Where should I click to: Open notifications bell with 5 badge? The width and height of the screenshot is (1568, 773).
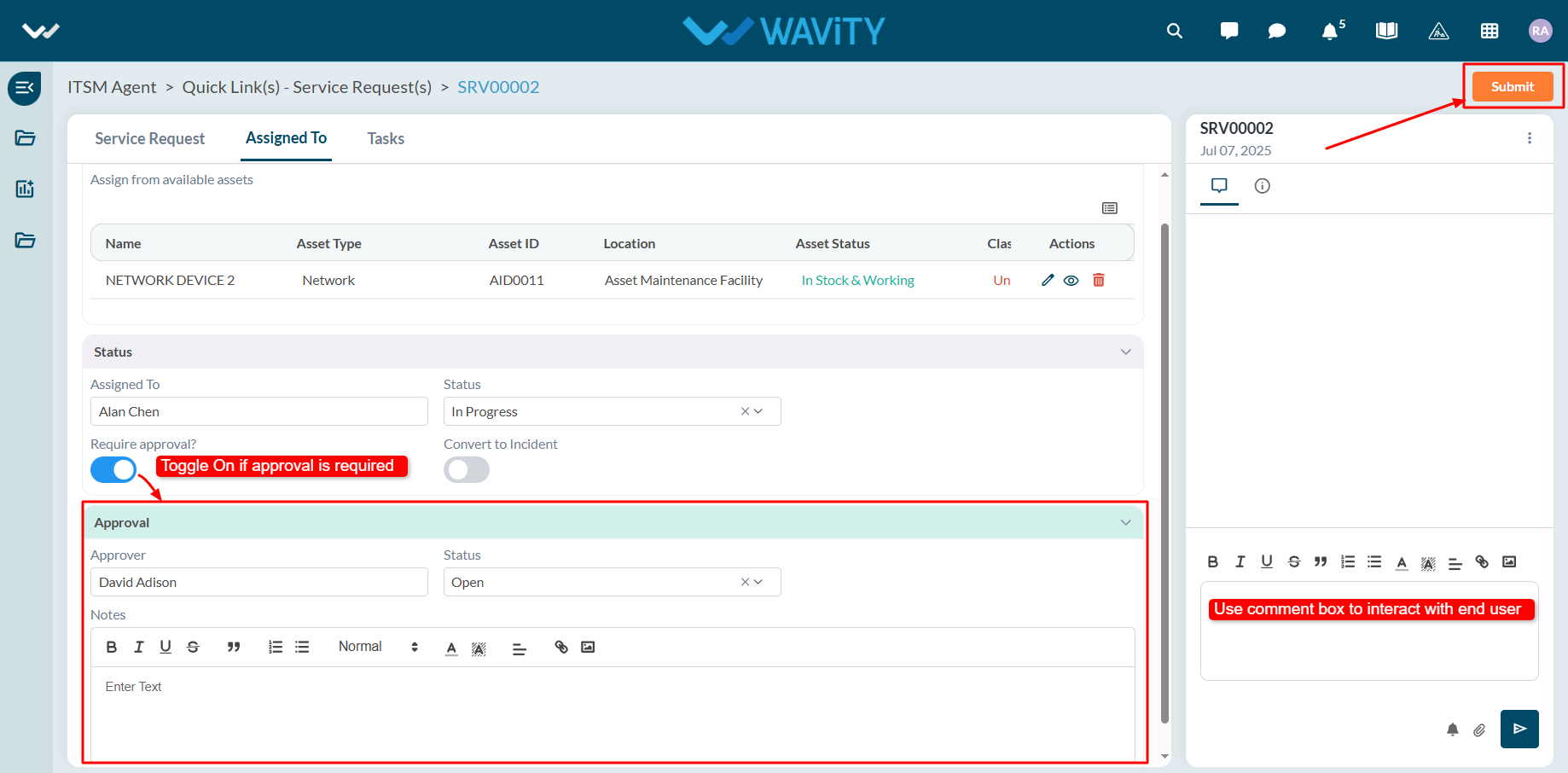pyautogui.click(x=1332, y=31)
